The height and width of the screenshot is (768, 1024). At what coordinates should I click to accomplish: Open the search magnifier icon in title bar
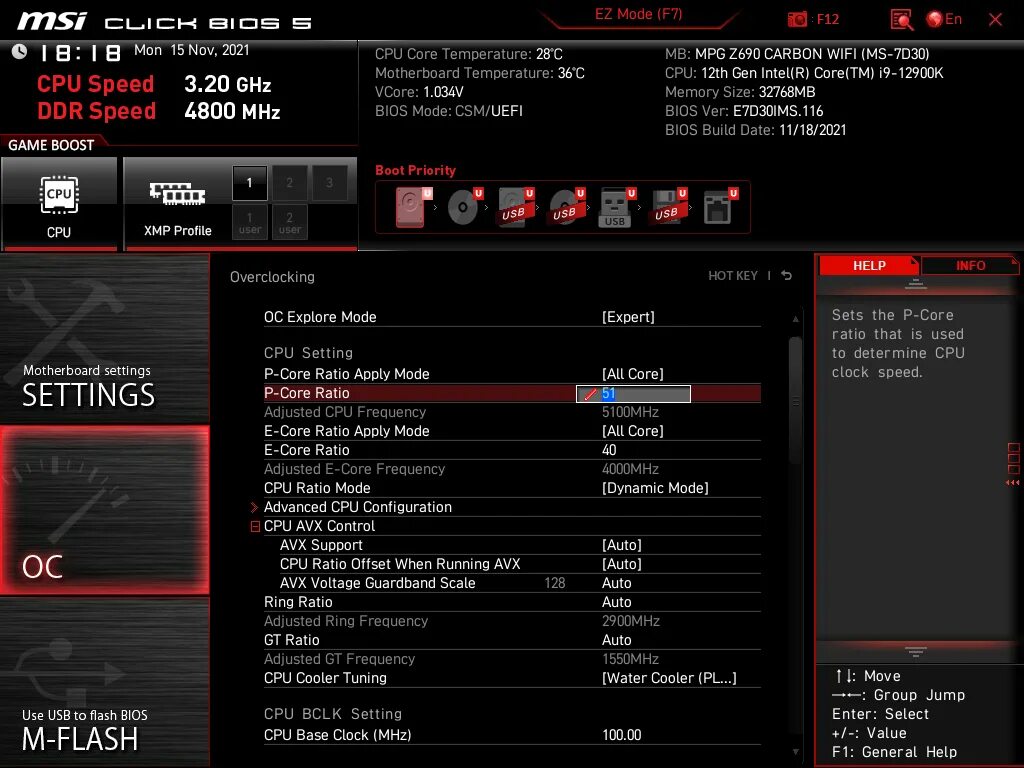900,18
